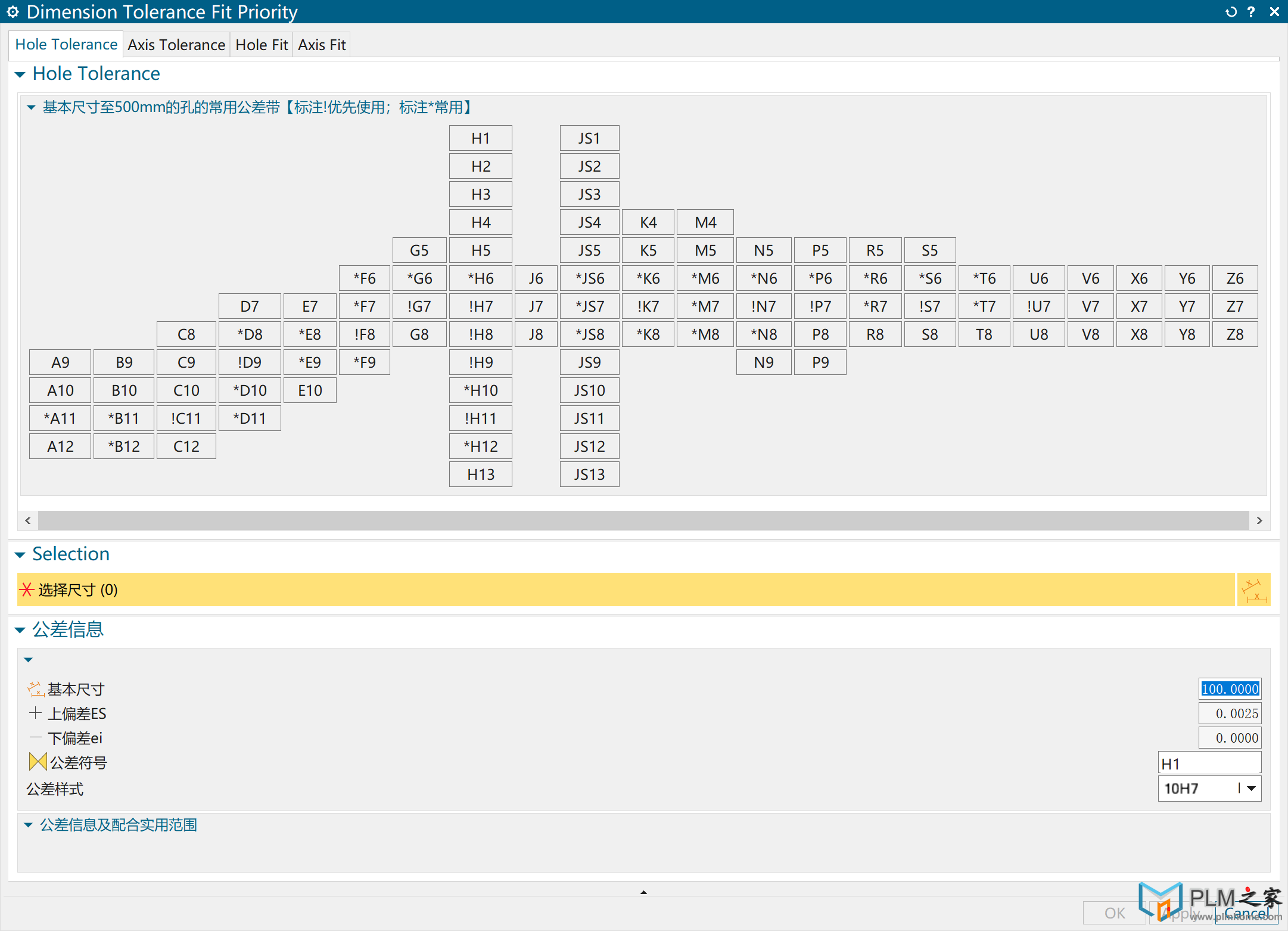
Task: Open the 公差样式 dropdown showing 10H7
Action: coord(1209,789)
